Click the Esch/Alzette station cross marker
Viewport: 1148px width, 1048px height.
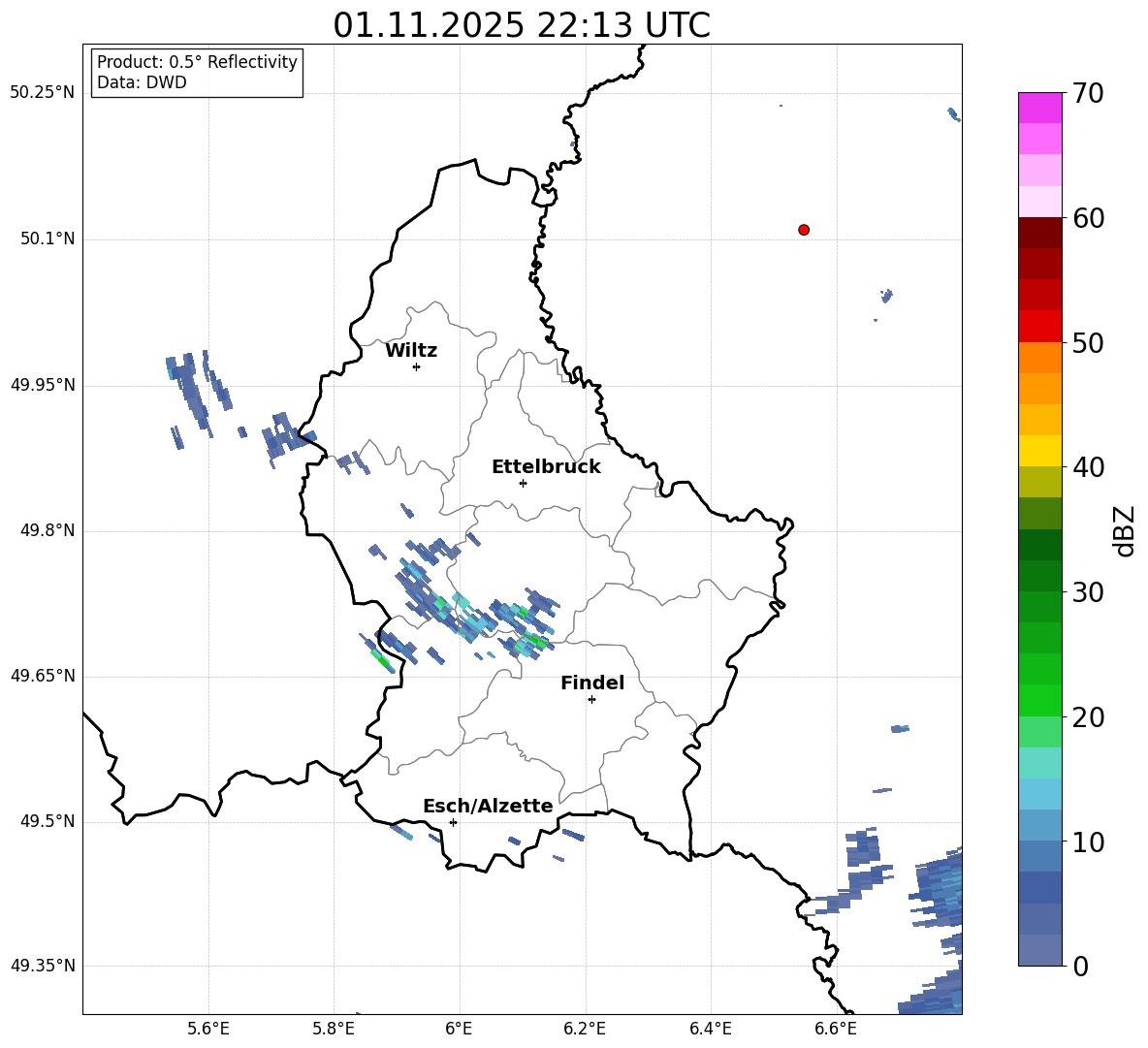tap(453, 822)
